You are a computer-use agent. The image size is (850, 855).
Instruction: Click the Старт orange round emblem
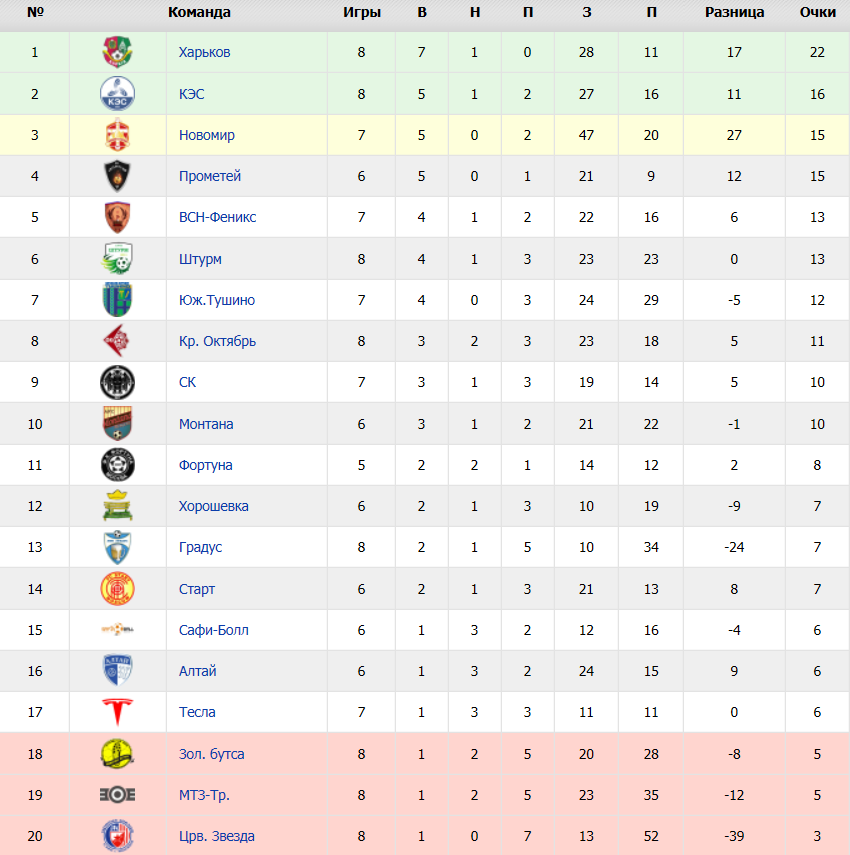click(117, 589)
